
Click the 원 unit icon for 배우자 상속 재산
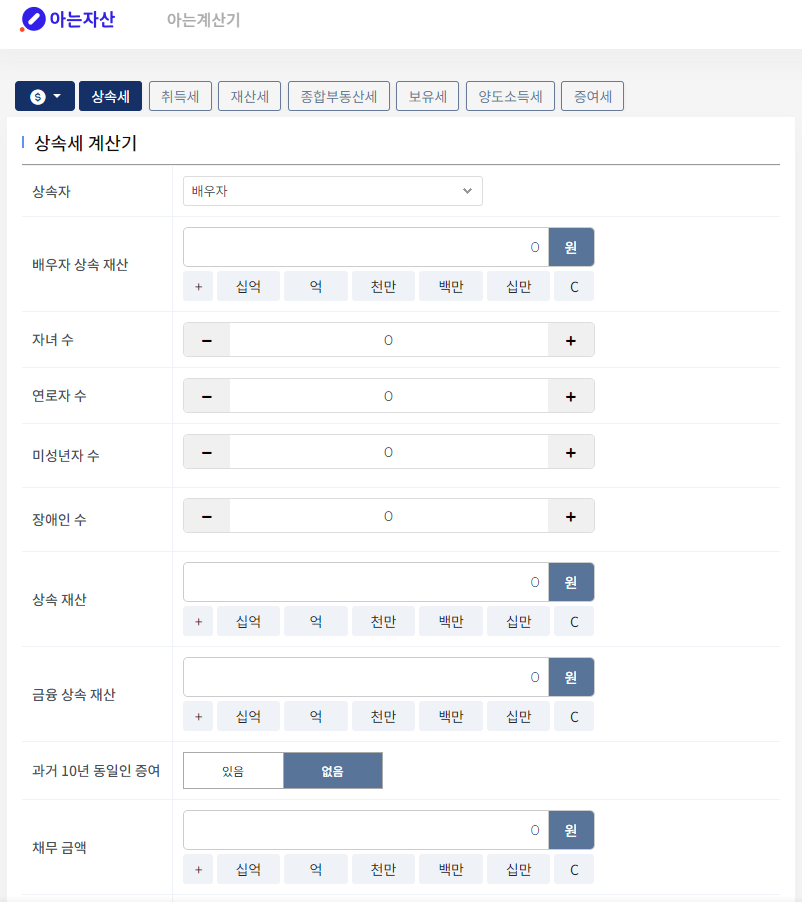571,247
